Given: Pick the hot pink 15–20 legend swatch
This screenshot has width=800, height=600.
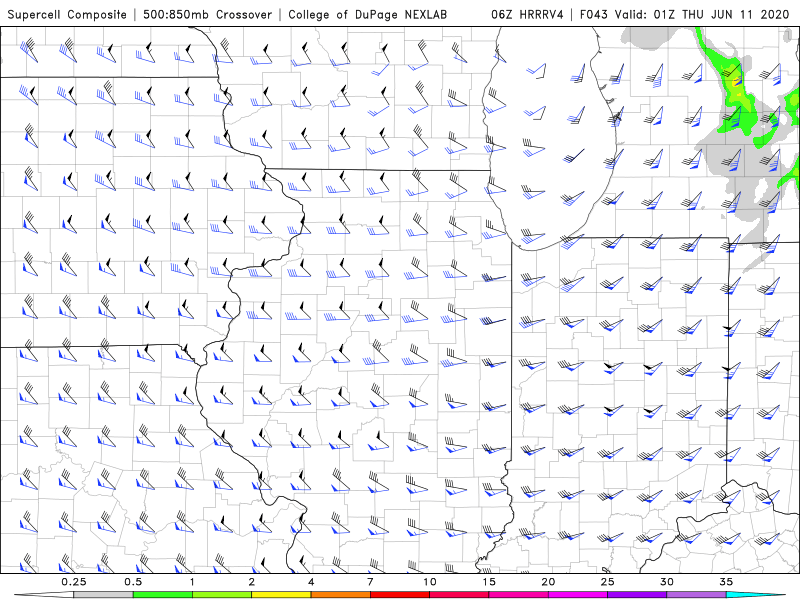Looking at the screenshot, I should (x=518, y=595).
